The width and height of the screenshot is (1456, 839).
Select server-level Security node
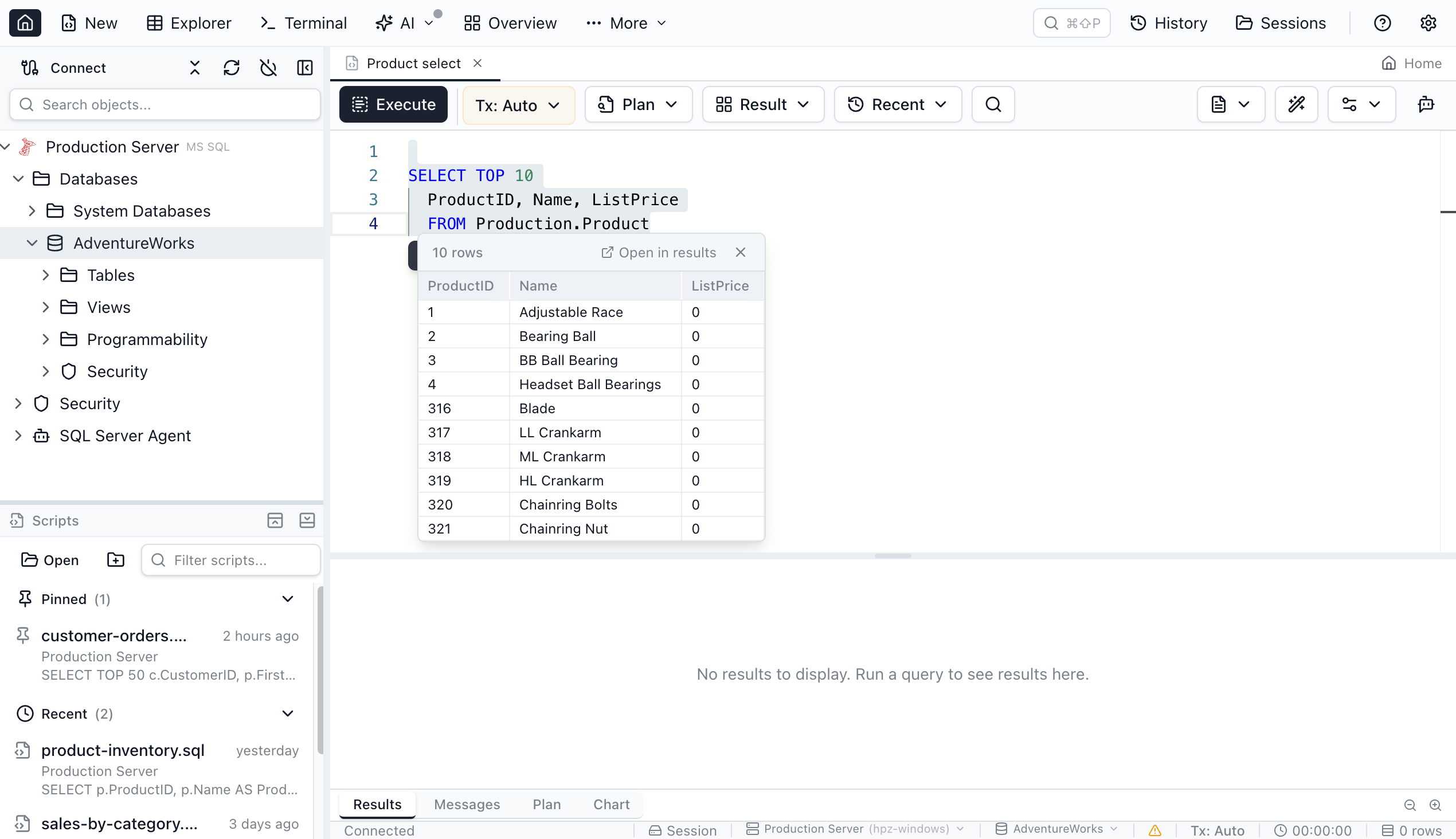pyautogui.click(x=90, y=404)
